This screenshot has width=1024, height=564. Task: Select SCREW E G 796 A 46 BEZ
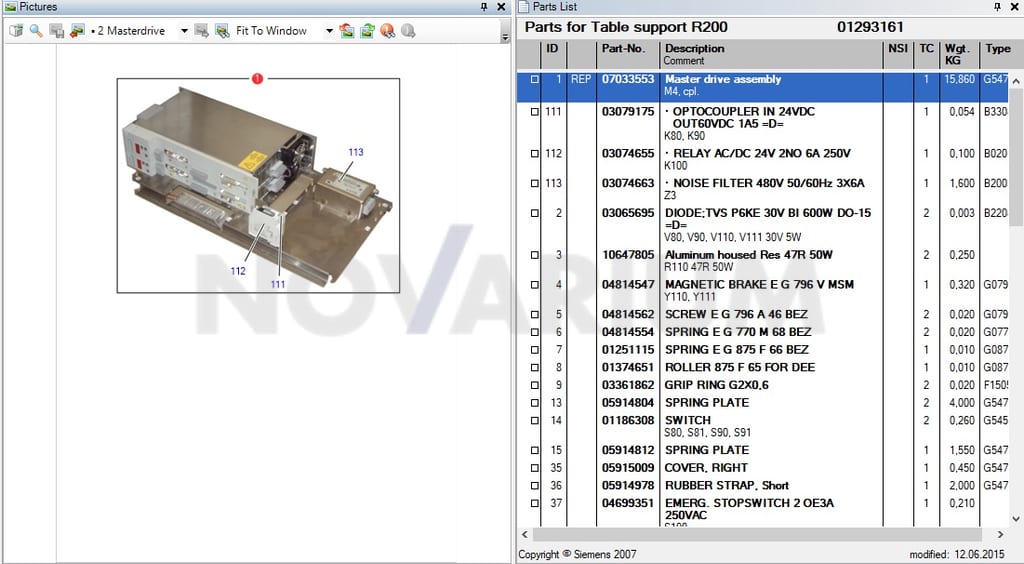click(x=736, y=315)
